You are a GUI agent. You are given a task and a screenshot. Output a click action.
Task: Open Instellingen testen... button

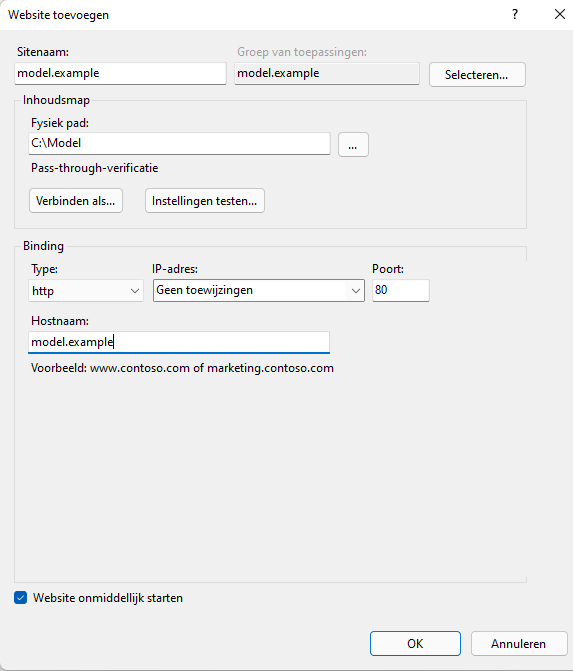[x=205, y=201]
